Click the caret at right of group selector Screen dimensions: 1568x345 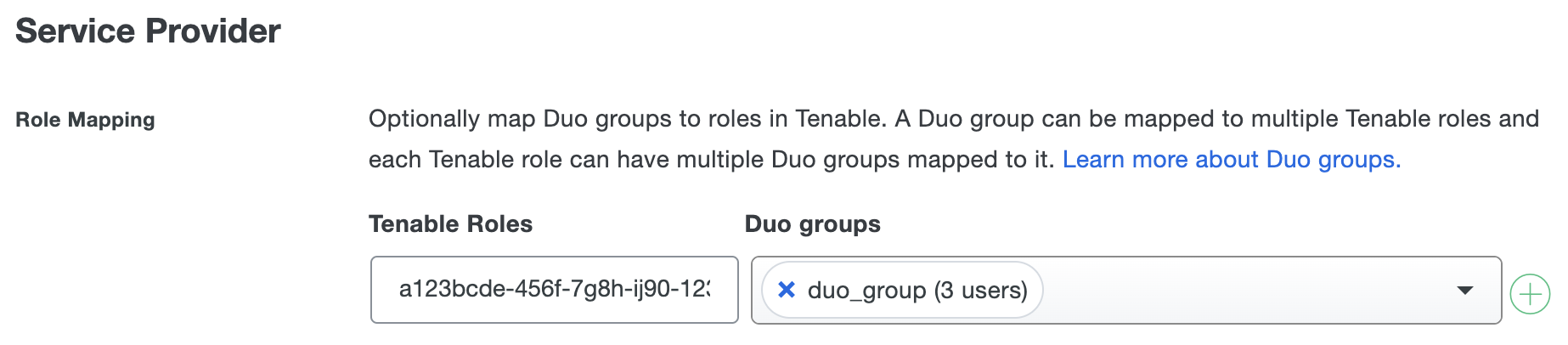click(1464, 291)
